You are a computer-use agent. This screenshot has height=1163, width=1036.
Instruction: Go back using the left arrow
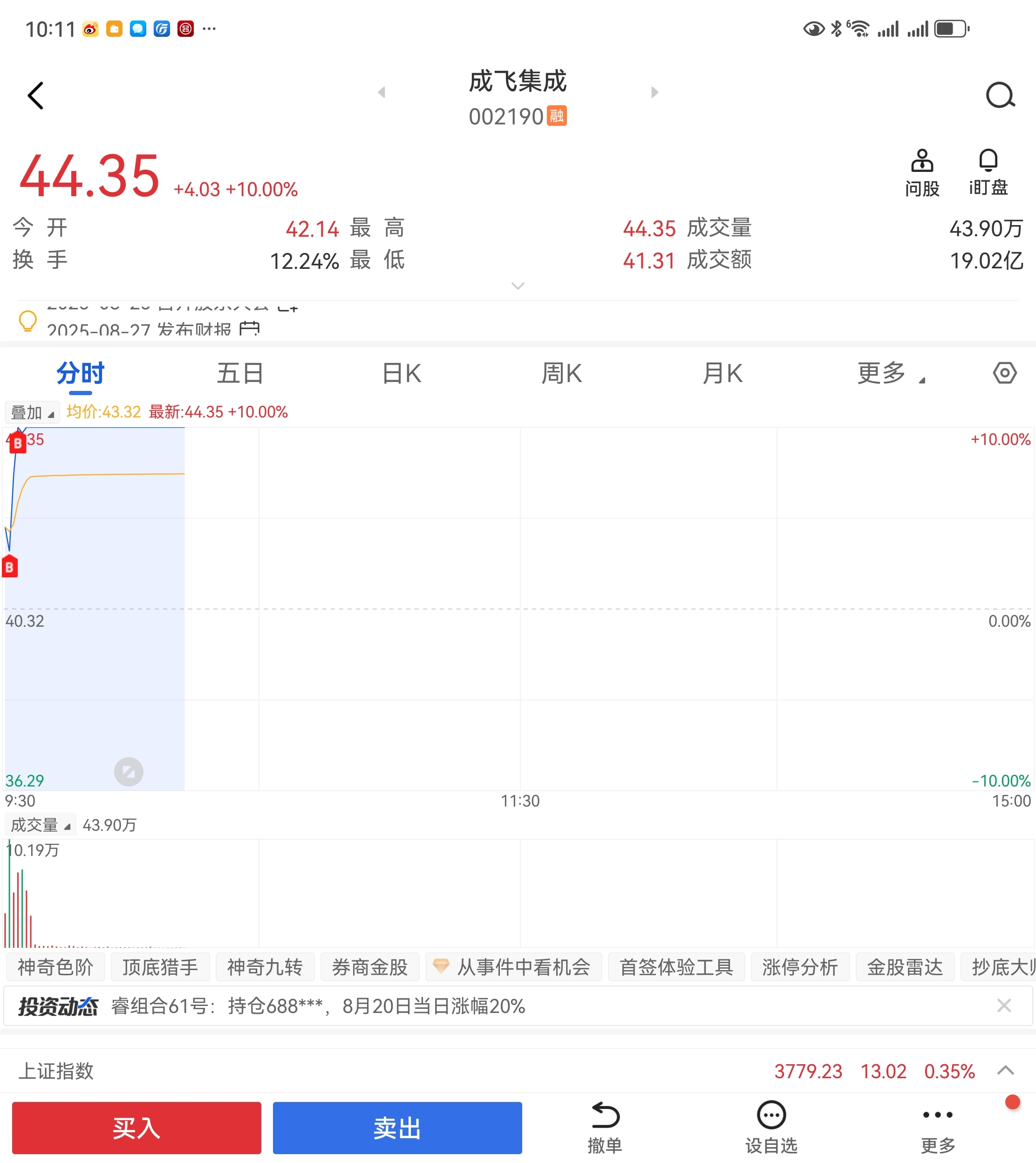point(35,96)
